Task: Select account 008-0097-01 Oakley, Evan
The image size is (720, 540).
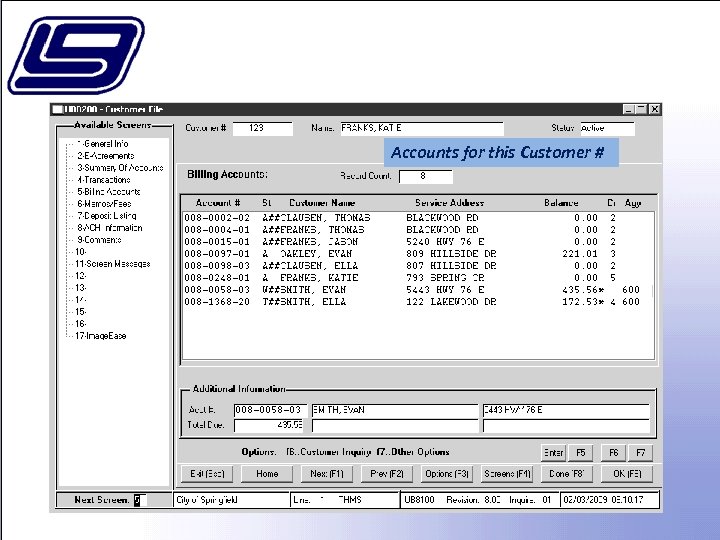Action: coord(417,253)
